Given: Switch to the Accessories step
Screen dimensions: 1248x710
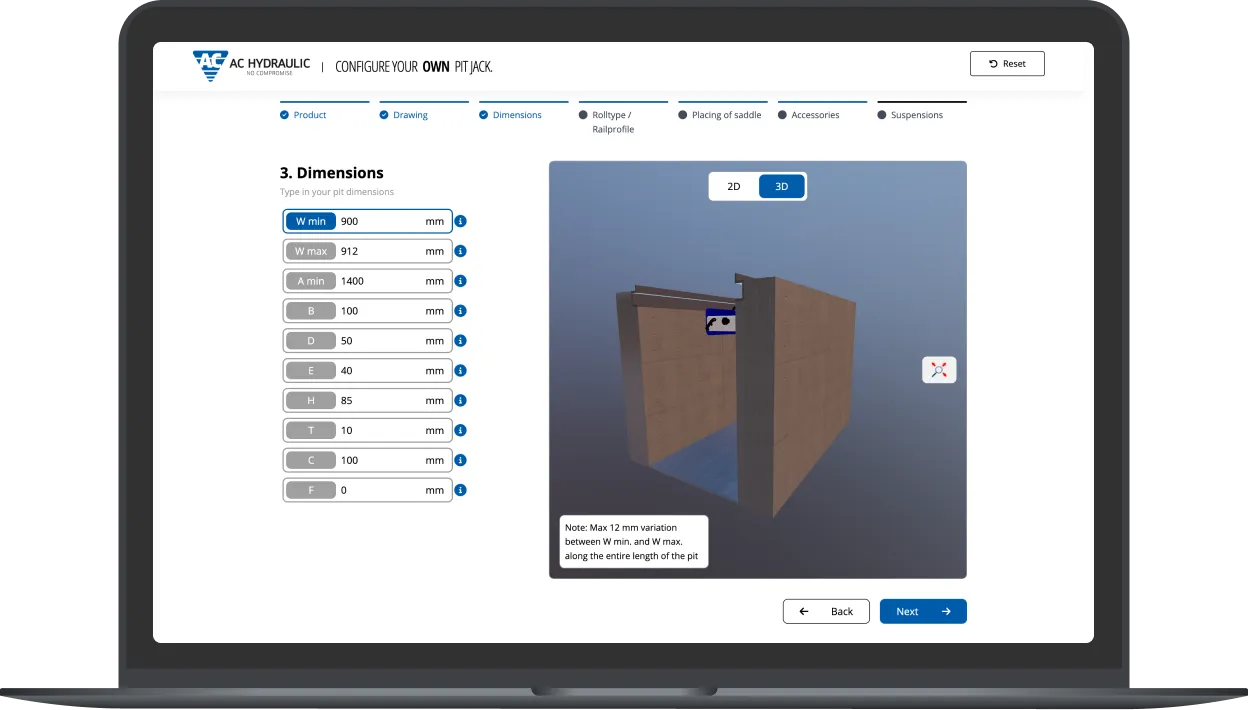Looking at the screenshot, I should point(814,114).
